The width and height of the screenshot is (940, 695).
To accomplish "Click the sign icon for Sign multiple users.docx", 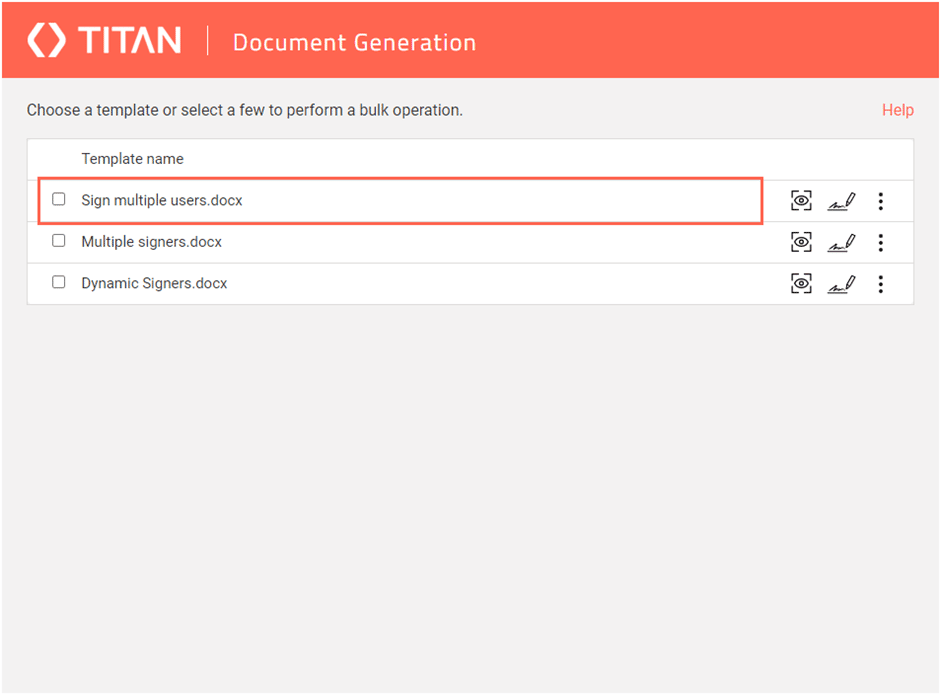I will click(x=842, y=201).
